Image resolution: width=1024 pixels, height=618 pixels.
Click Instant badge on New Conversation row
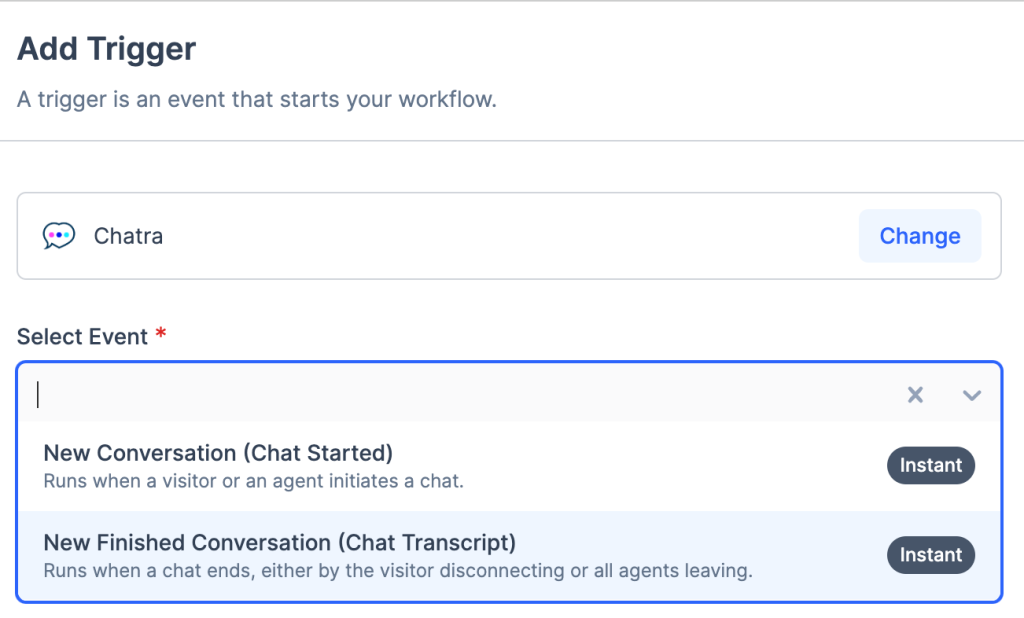pos(930,465)
